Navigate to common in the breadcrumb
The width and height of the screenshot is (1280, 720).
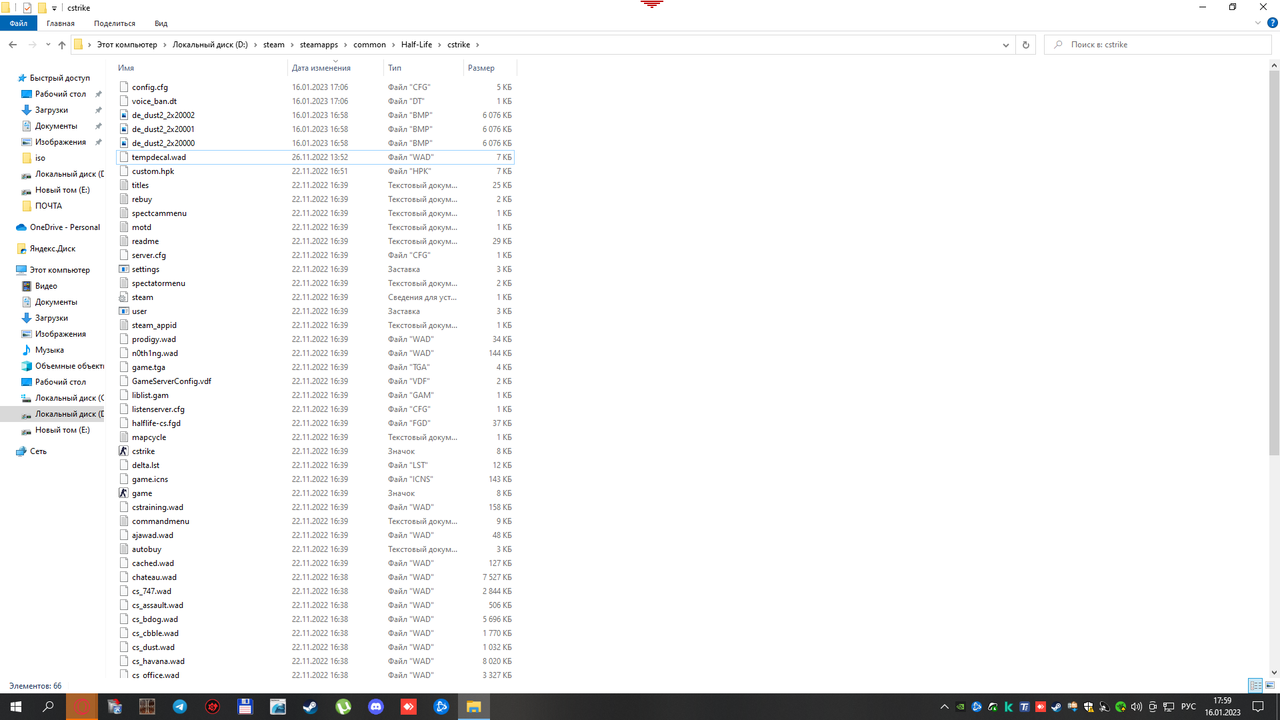(x=369, y=45)
